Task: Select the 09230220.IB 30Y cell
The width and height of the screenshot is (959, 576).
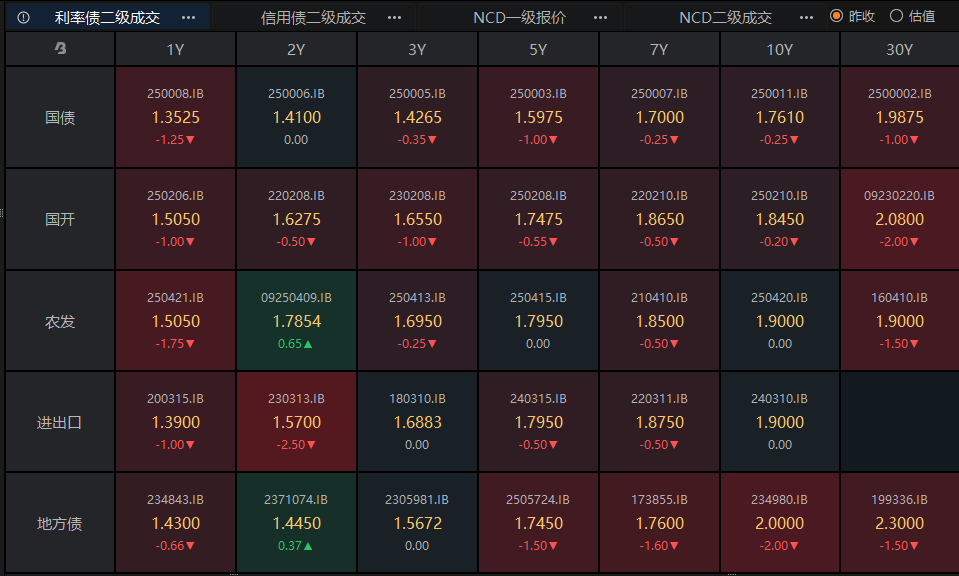Action: pyautogui.click(x=899, y=219)
